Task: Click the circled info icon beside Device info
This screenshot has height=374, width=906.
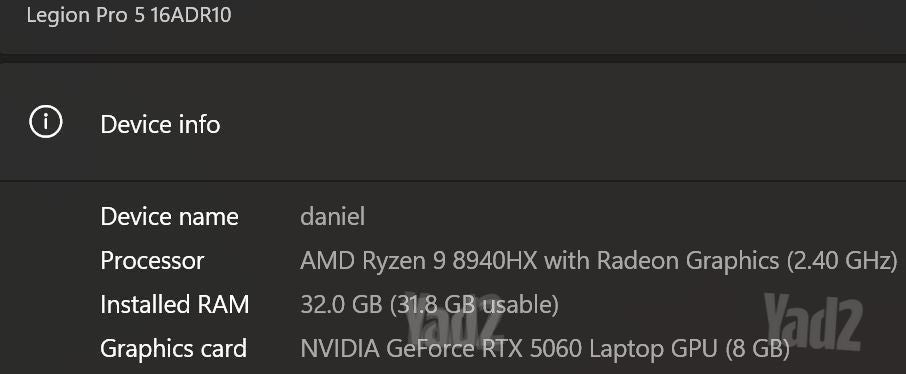Action: coord(46,123)
